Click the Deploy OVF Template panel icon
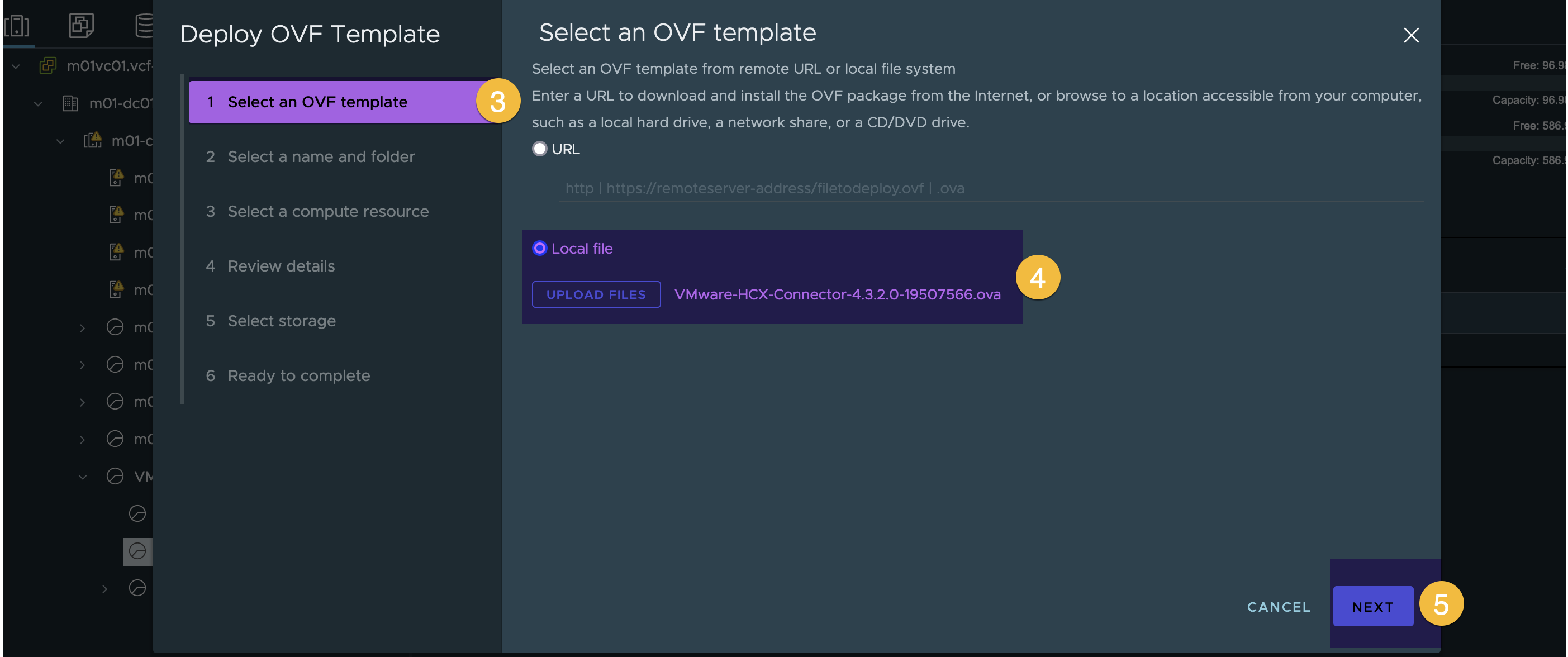 (x=80, y=24)
